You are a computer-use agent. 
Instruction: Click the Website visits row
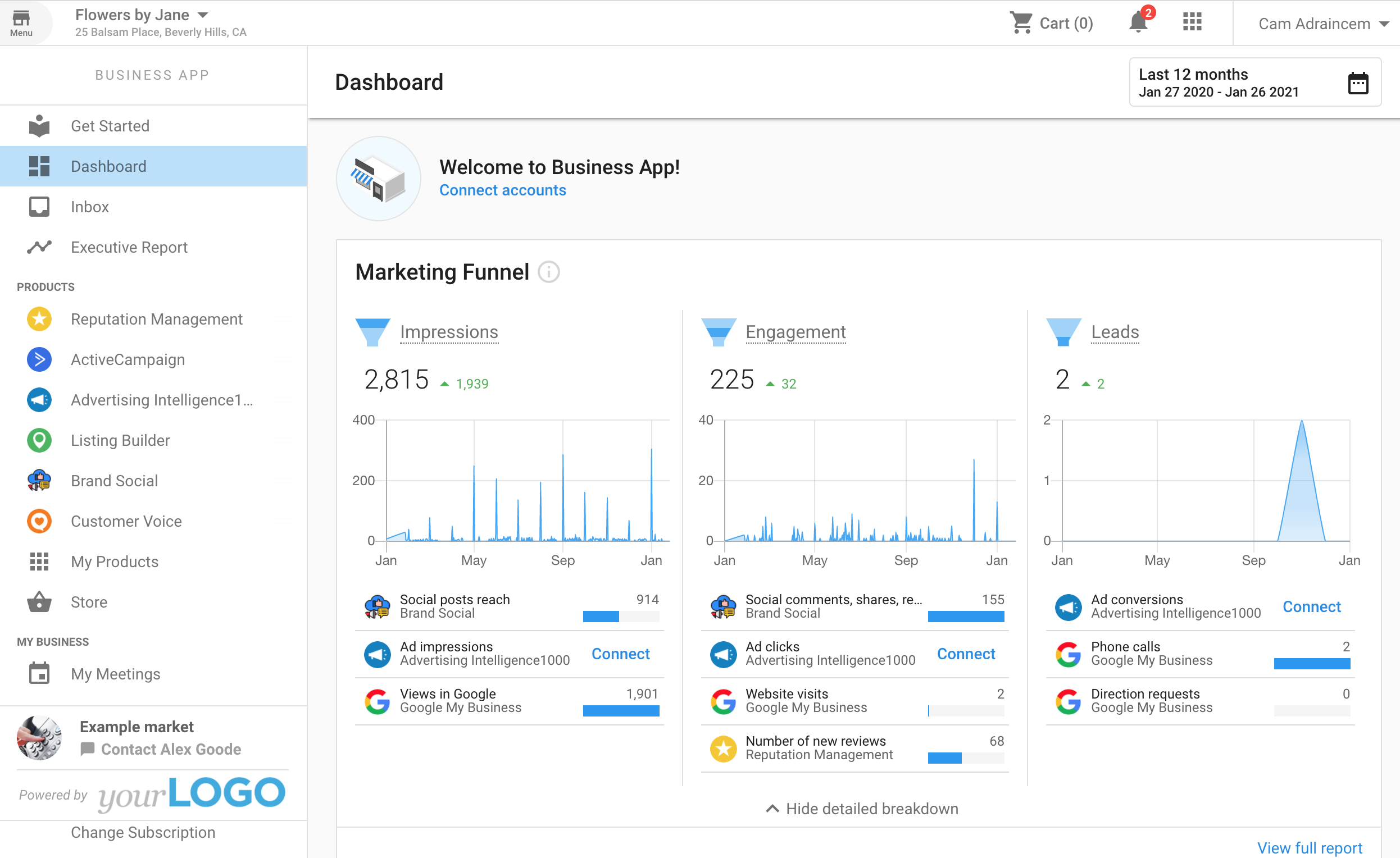point(855,701)
